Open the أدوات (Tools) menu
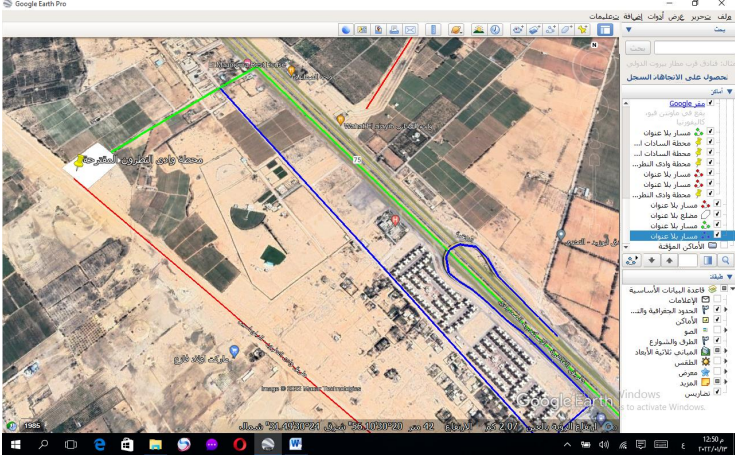735x455 pixels. (x=656, y=17)
